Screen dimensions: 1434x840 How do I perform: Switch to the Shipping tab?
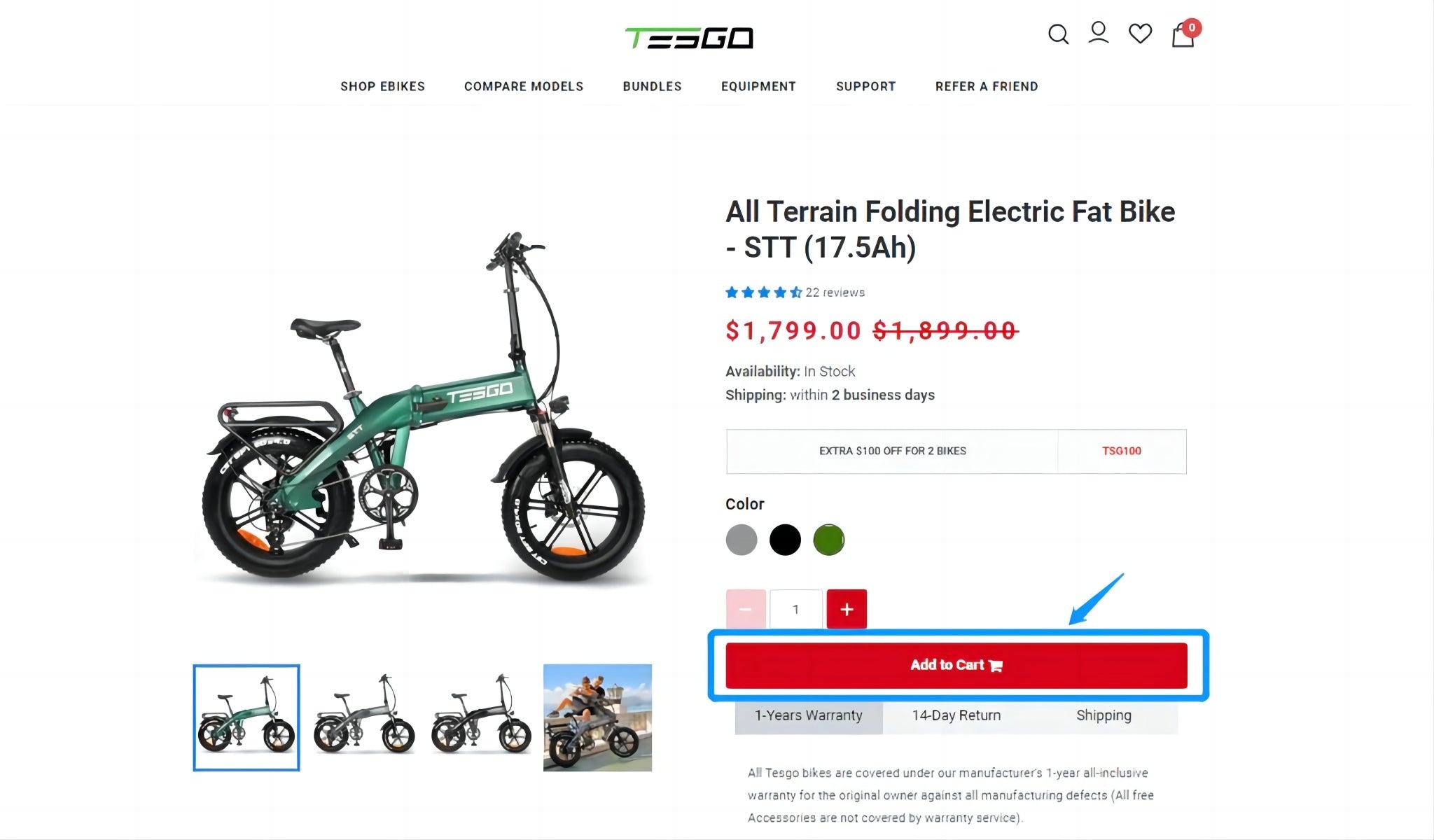pyautogui.click(x=1104, y=715)
